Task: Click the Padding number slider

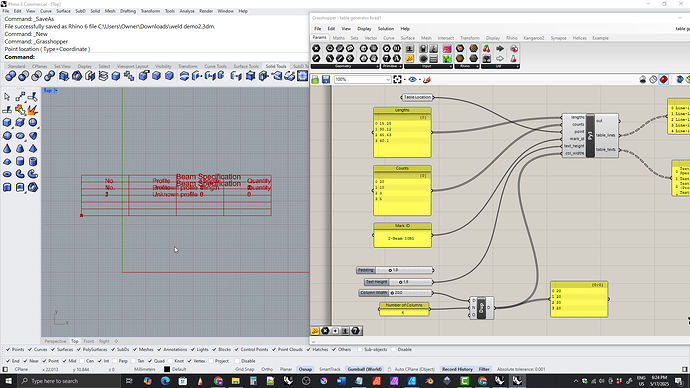Action: click(x=395, y=270)
